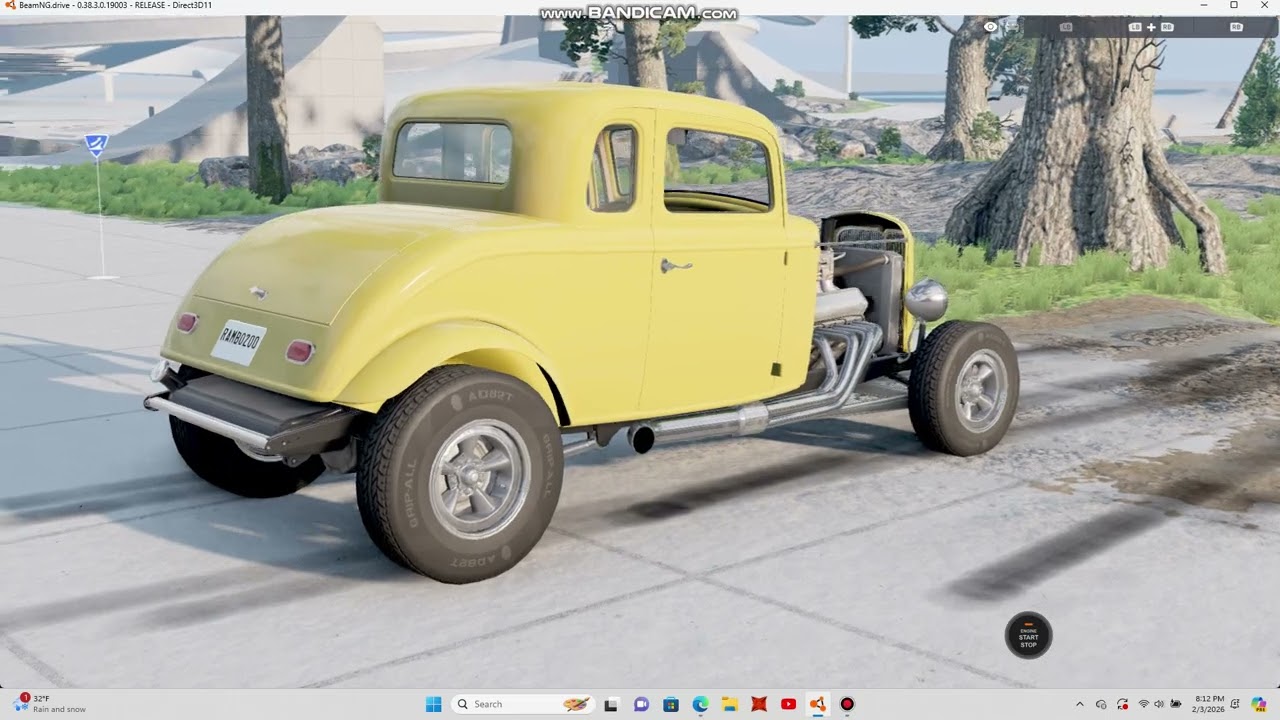Select the BeamNG.drive taskbar icon
1280x720 pixels.
(x=817, y=704)
